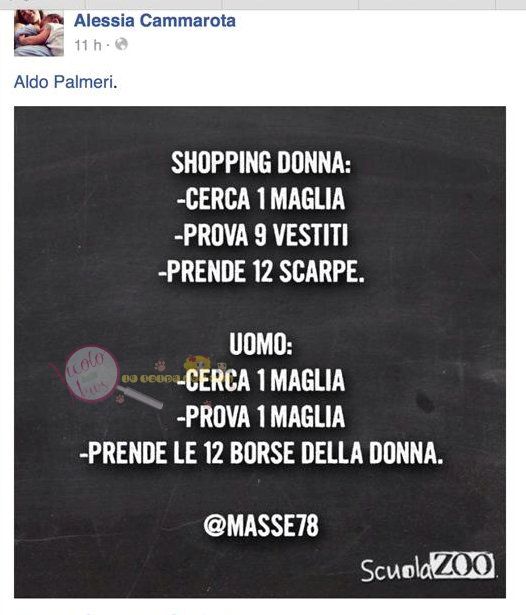Click the ScuolaZOO logo on the image
Image resolution: width=526 pixels, height=615 pixels.
(428, 566)
